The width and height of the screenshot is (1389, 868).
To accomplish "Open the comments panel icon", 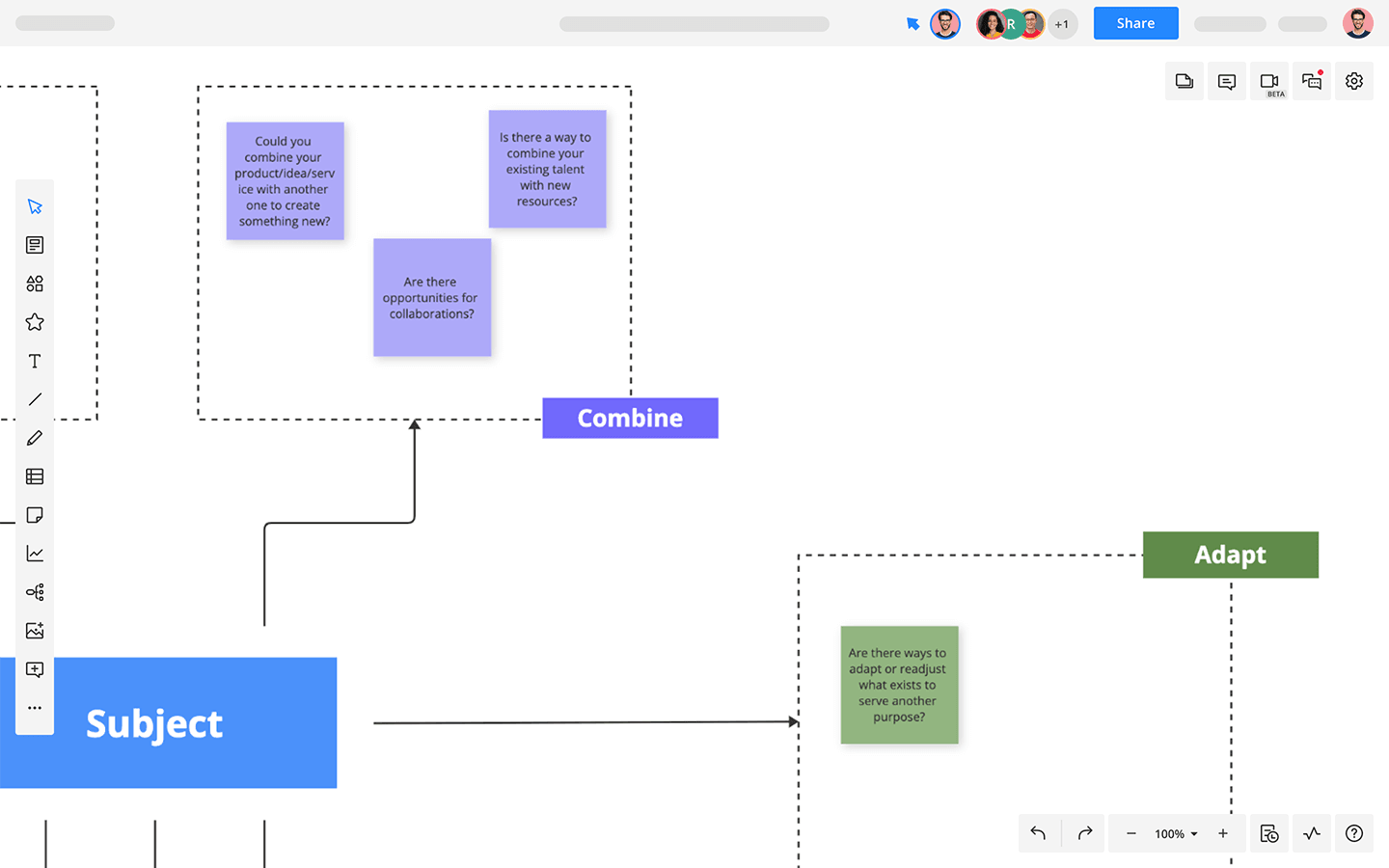I will [x=1227, y=82].
